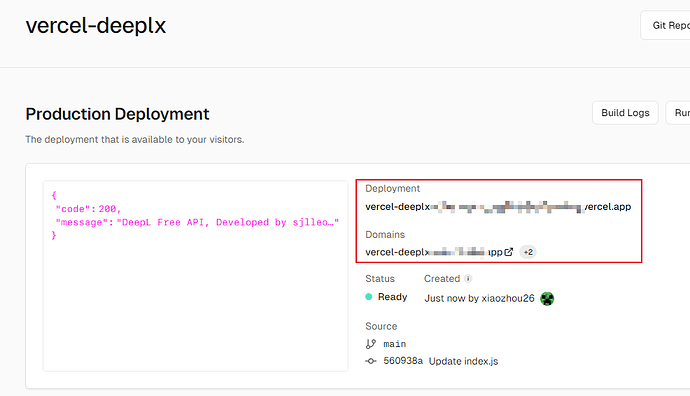690x396 pixels.
Task: Click the Status label
Action: (380, 279)
